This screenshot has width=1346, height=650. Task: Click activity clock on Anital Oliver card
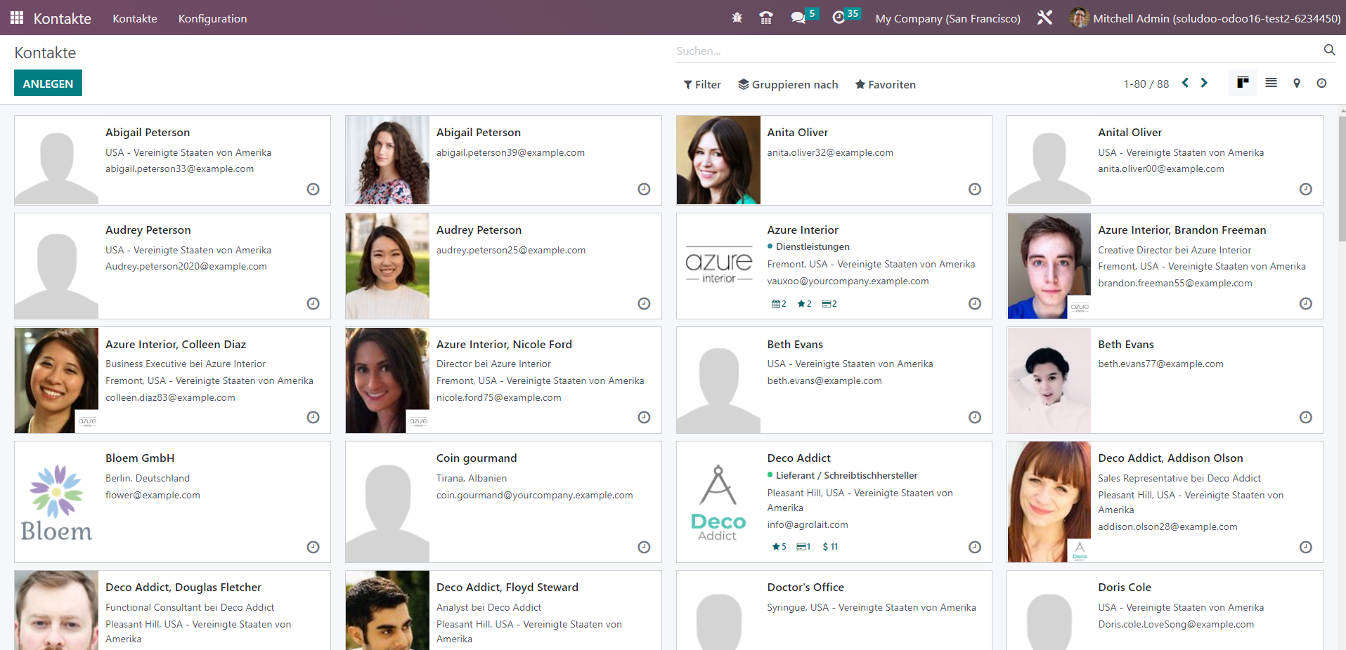1306,189
